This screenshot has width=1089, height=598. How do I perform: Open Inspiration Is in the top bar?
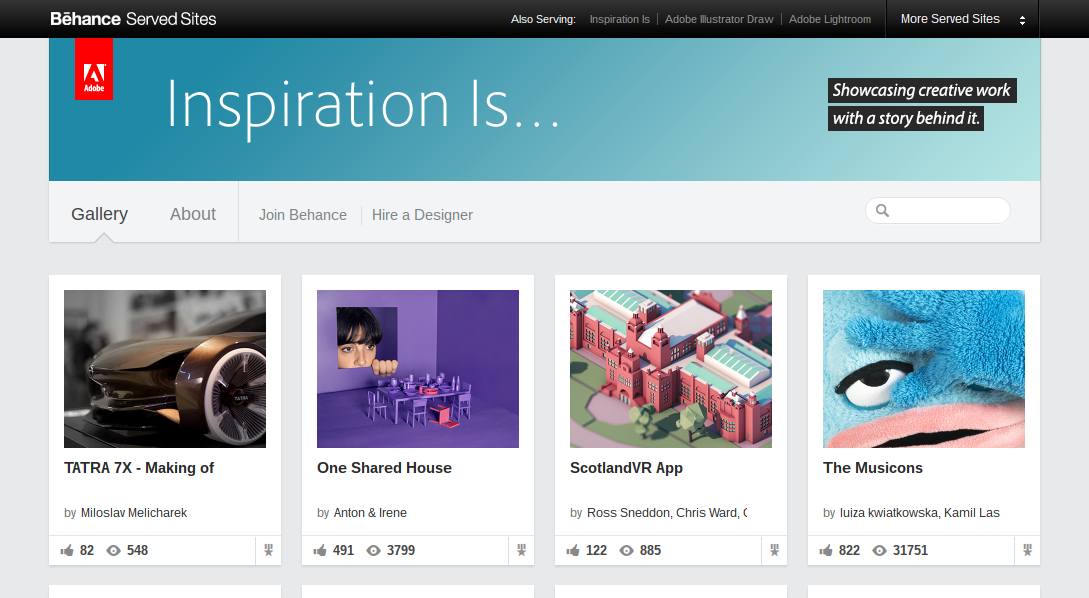[620, 19]
